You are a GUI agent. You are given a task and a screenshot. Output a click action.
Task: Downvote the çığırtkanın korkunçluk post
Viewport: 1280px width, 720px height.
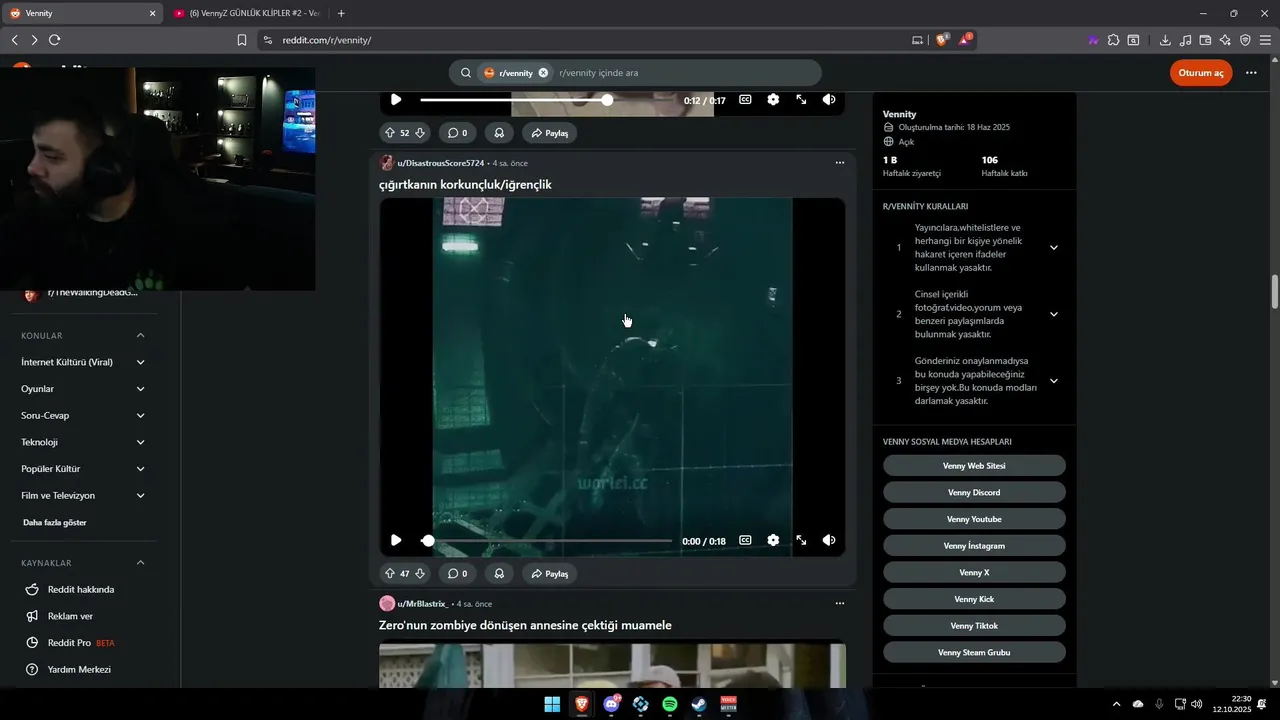(x=420, y=574)
